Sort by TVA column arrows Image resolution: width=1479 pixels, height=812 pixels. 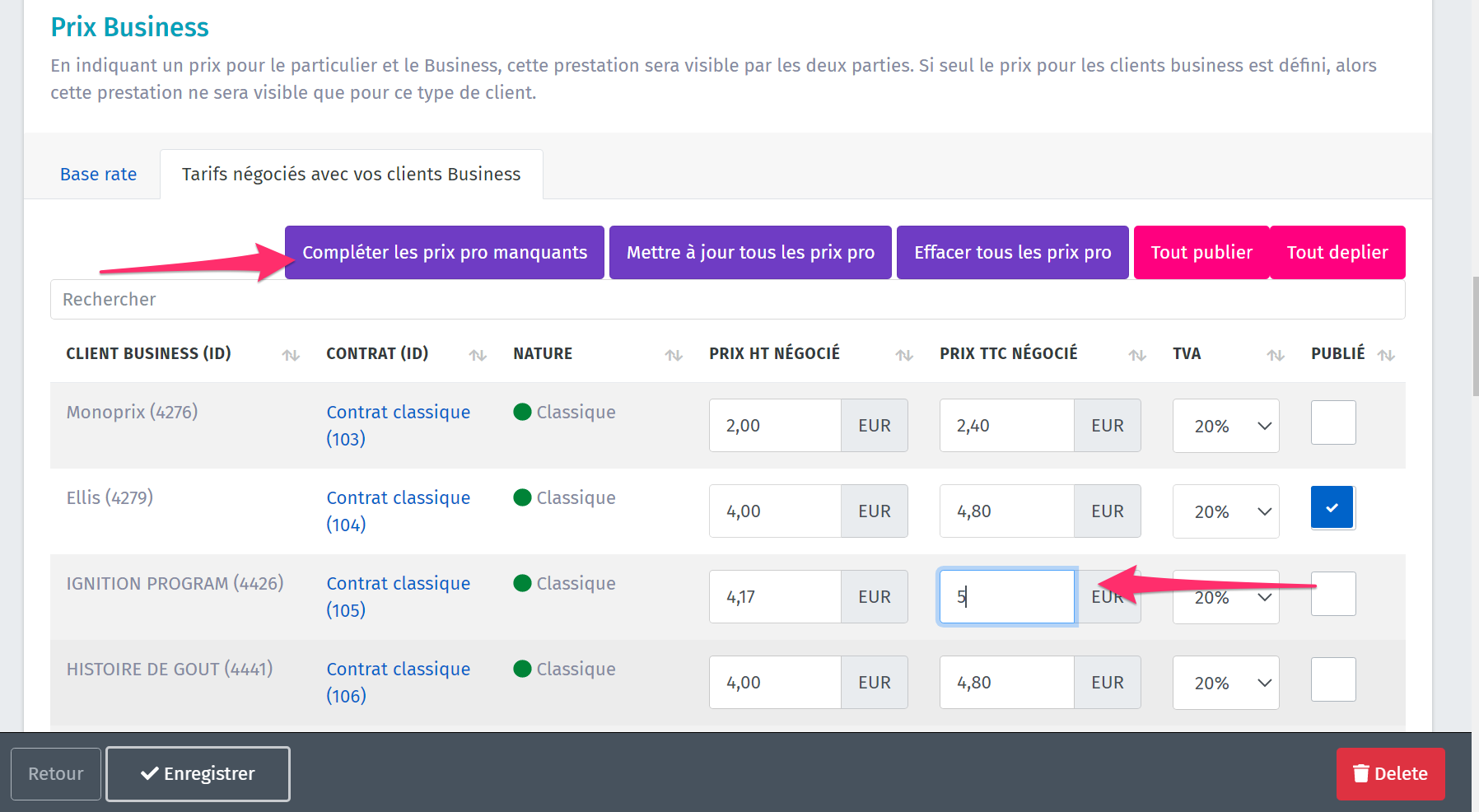click(x=1276, y=355)
